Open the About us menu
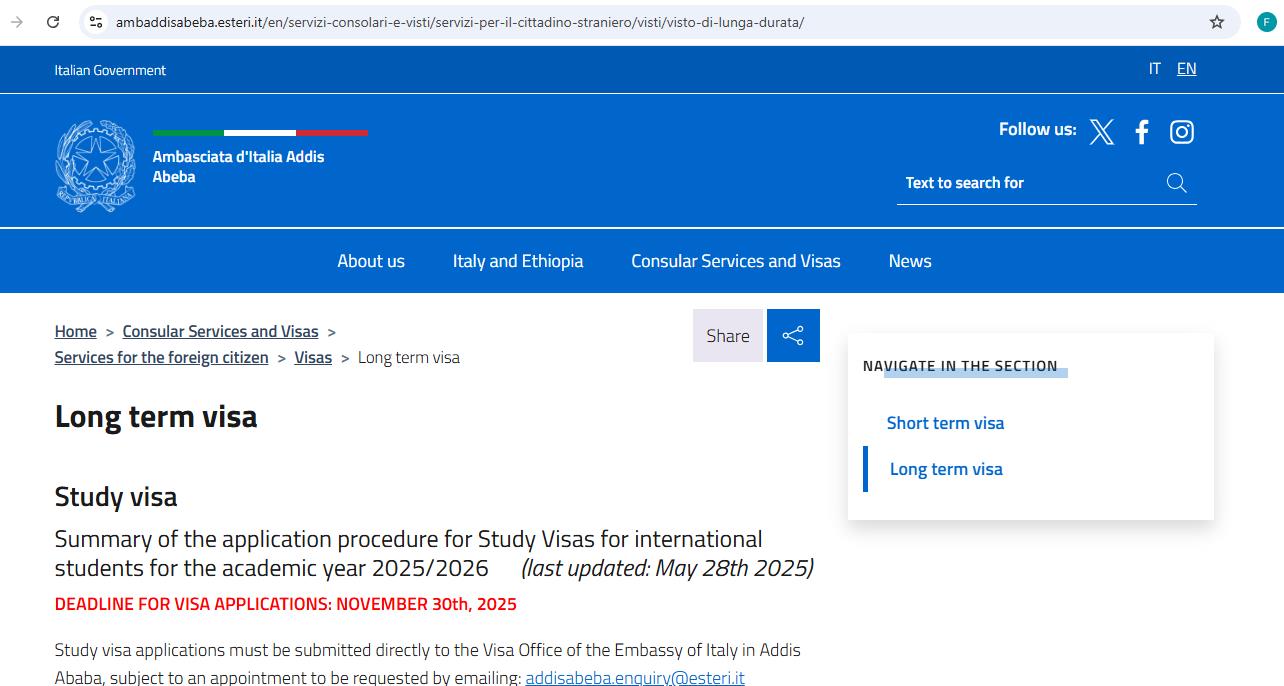Viewport: 1284px width, 686px height. pos(370,261)
